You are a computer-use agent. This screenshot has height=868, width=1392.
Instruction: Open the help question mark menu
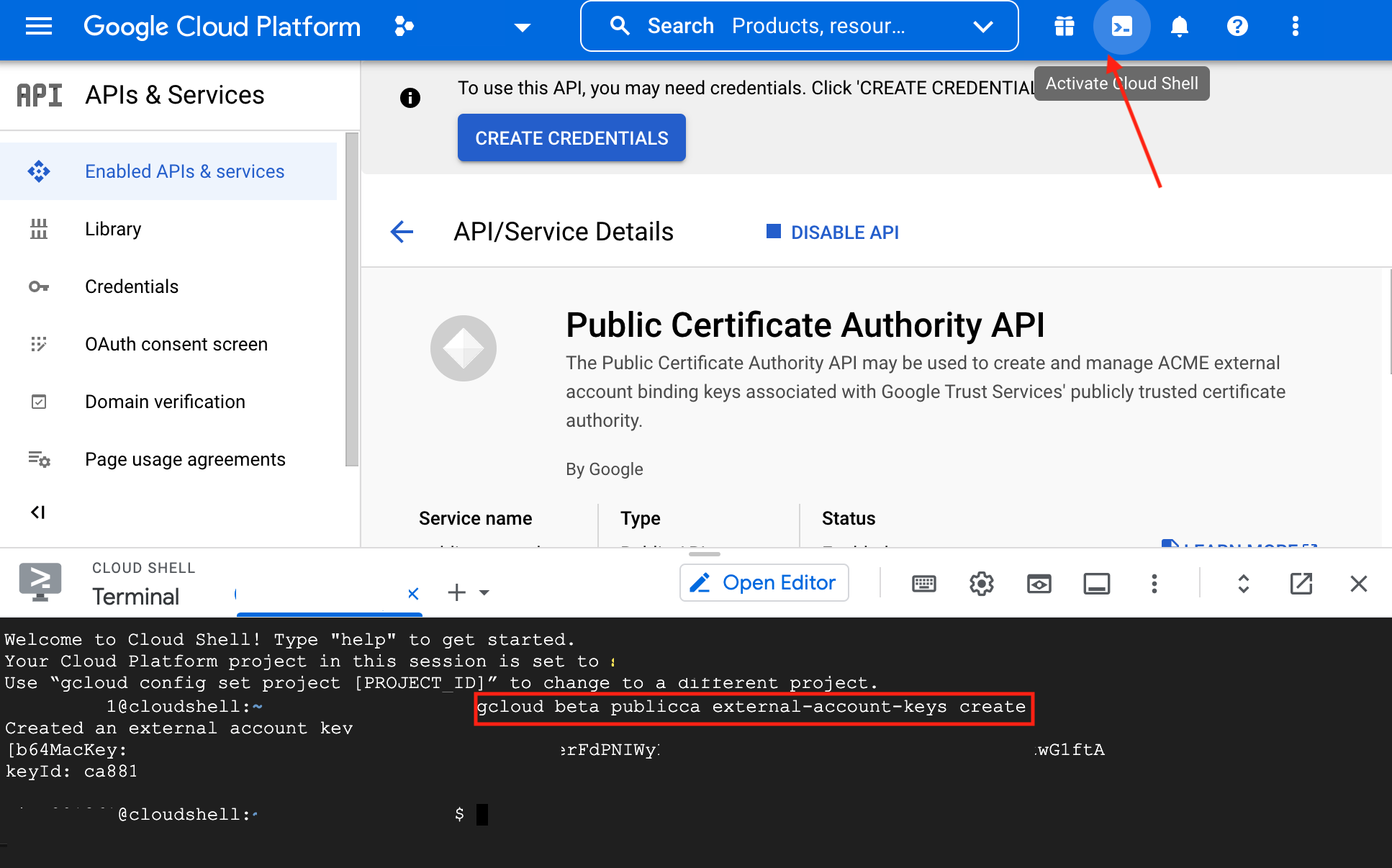click(x=1237, y=27)
